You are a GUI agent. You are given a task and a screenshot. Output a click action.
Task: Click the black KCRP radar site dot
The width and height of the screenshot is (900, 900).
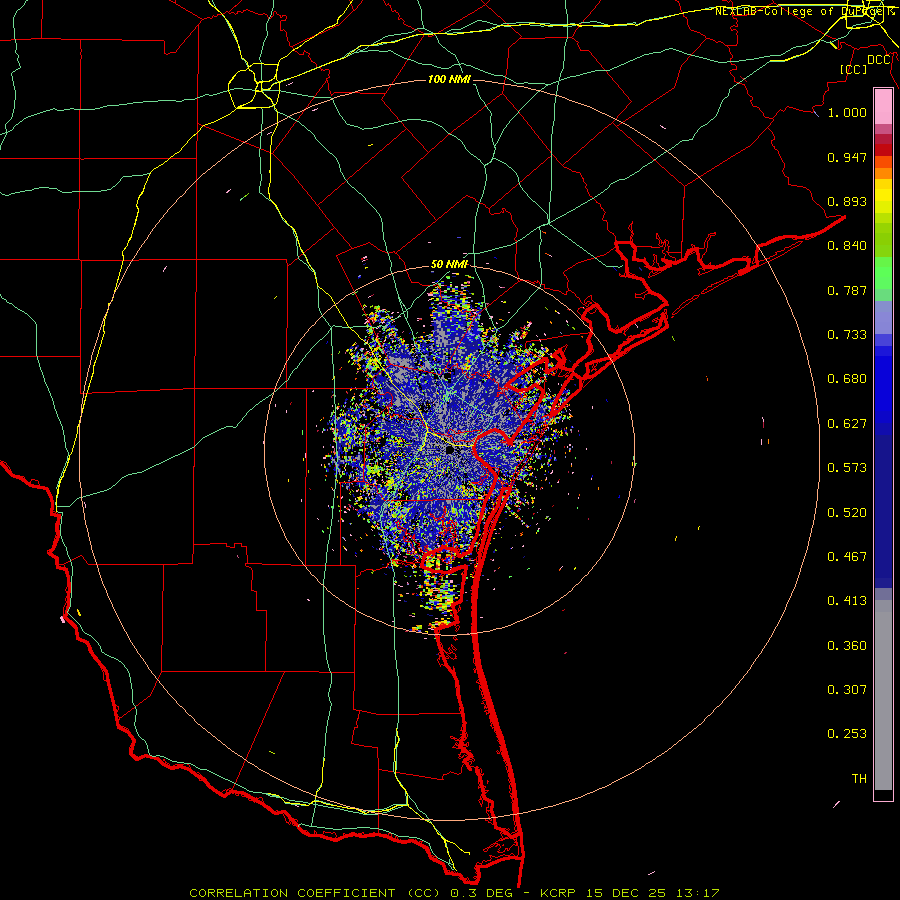[x=449, y=450]
